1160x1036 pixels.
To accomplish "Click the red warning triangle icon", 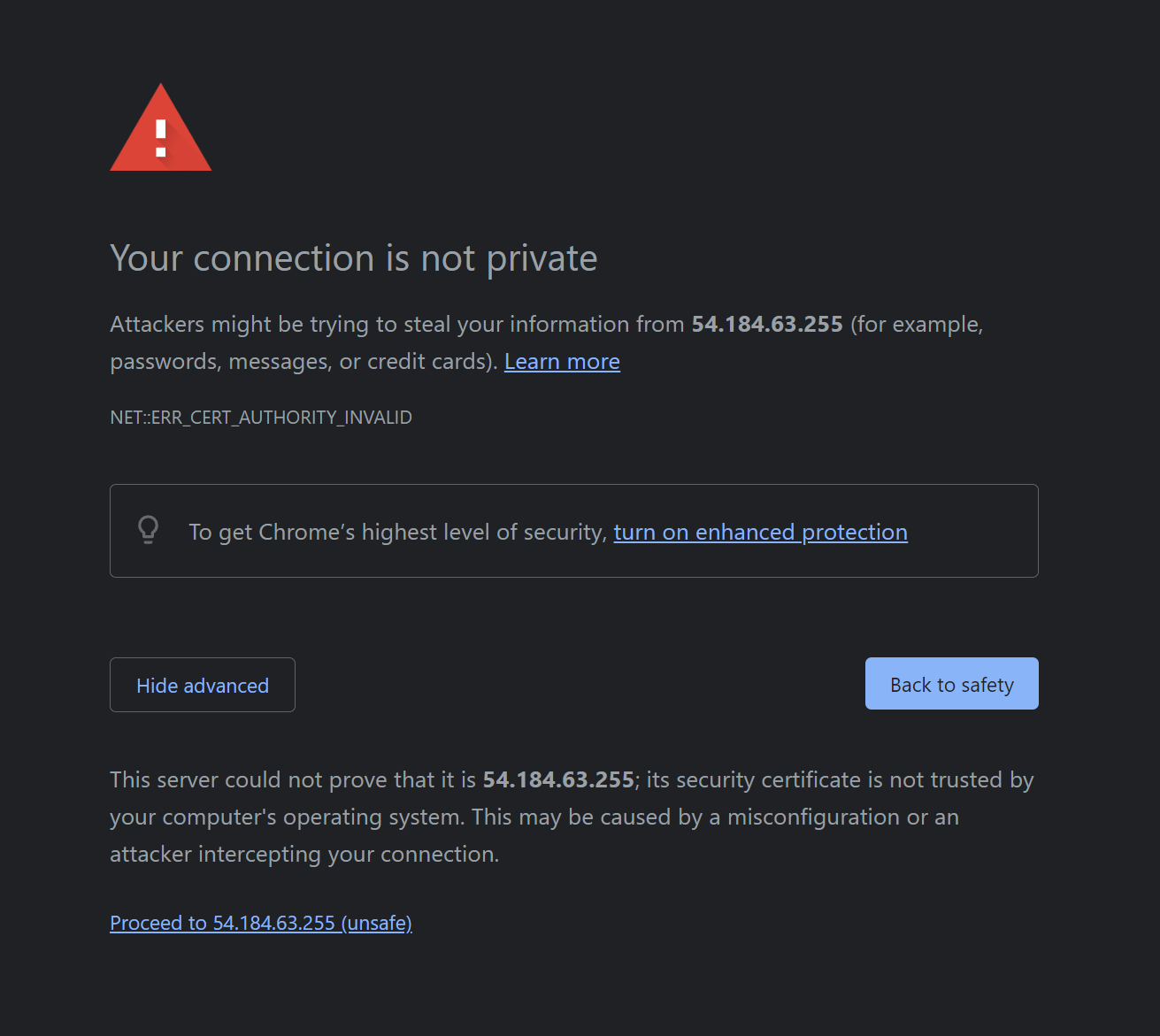I will click(x=160, y=128).
